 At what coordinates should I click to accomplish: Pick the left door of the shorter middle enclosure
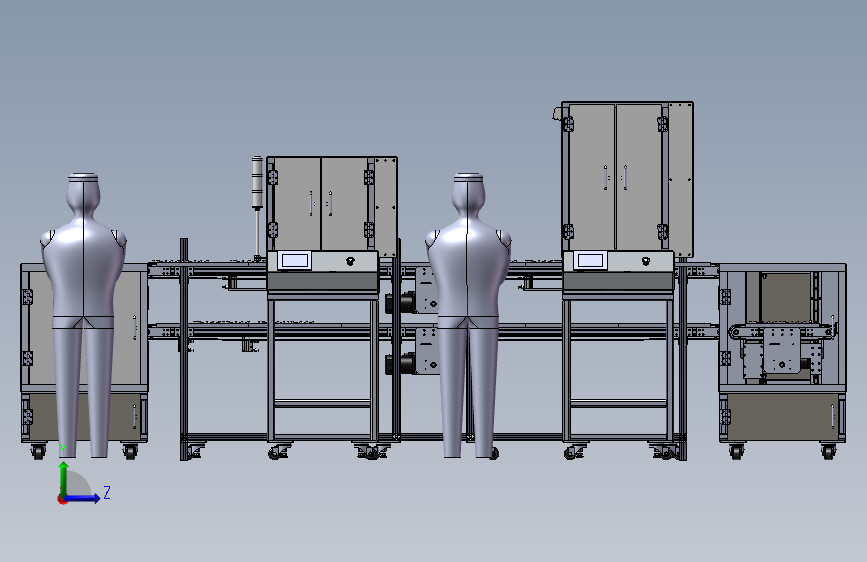[297, 204]
